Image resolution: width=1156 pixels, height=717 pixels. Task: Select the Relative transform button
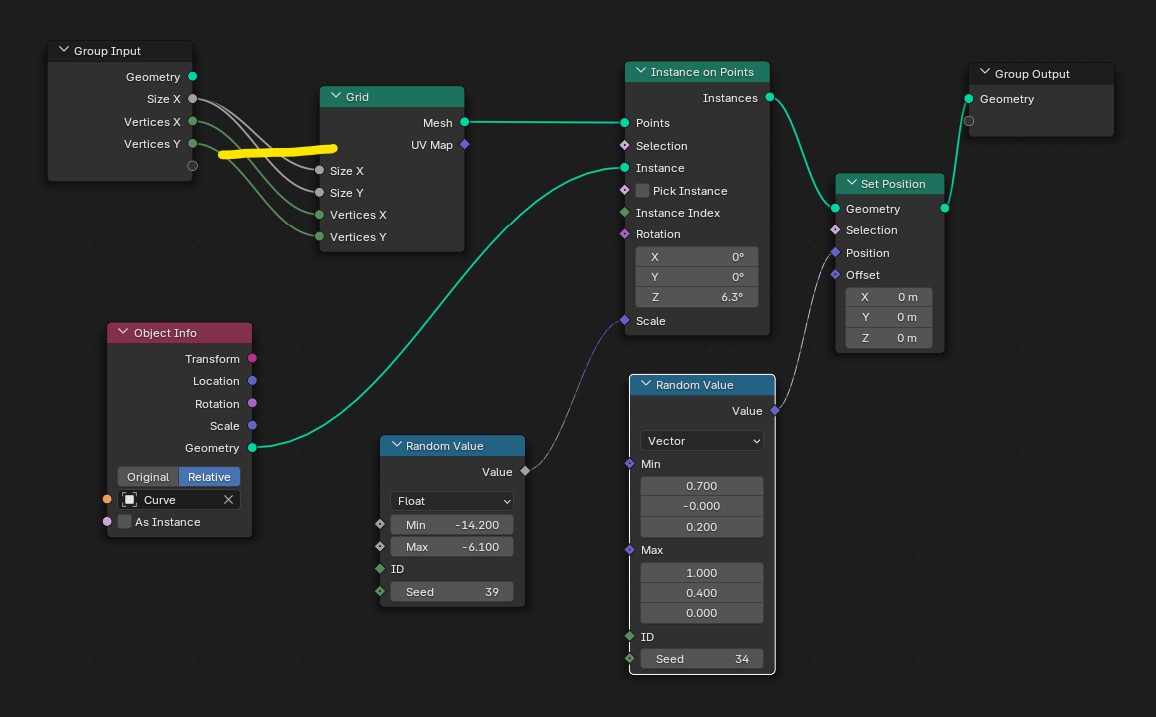(209, 477)
